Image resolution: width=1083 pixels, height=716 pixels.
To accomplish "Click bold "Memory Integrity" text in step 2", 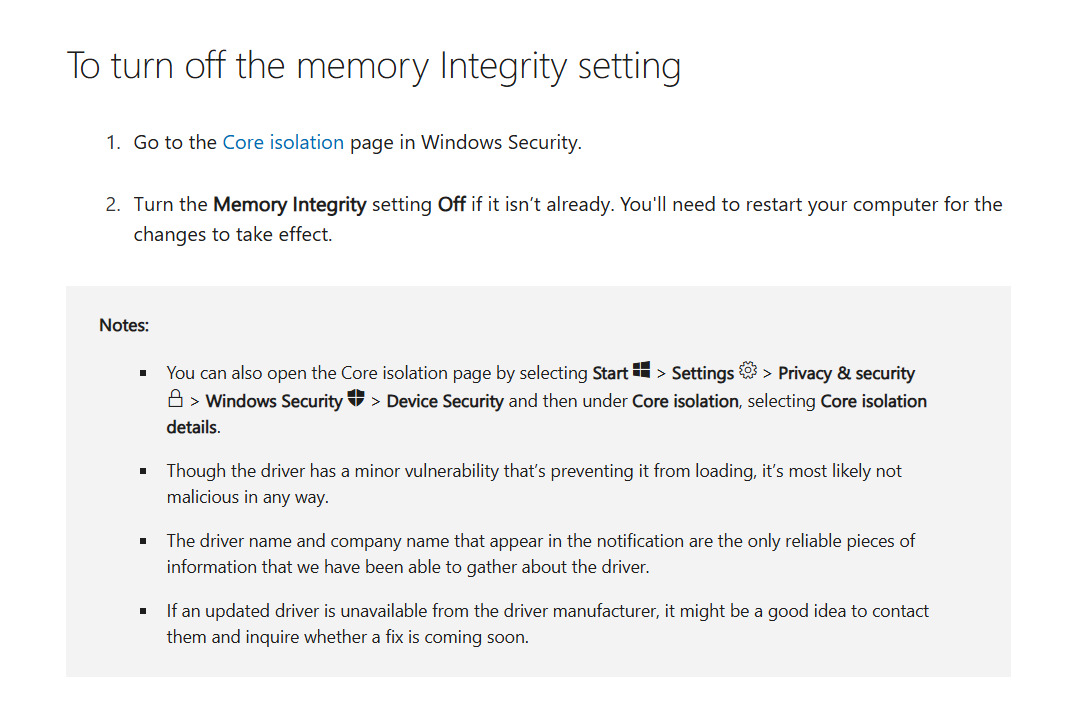I will pyautogui.click(x=290, y=204).
